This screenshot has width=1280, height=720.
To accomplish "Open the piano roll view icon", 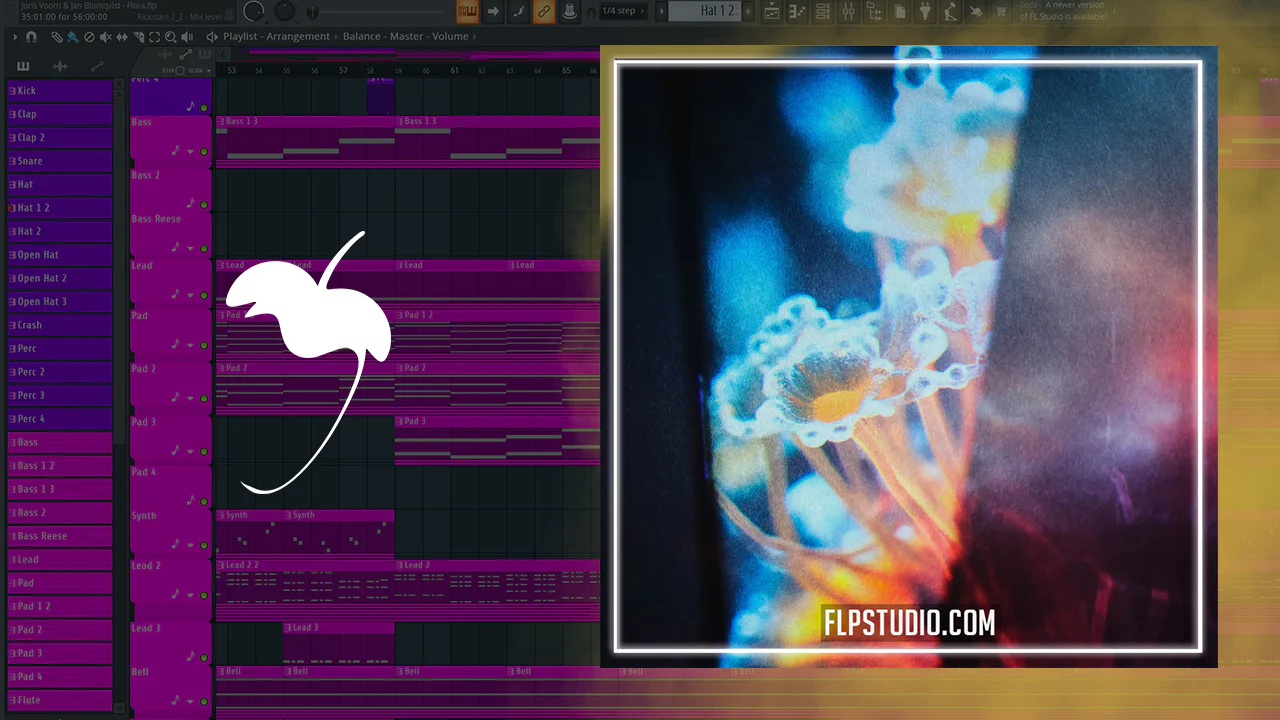I will (x=798, y=11).
